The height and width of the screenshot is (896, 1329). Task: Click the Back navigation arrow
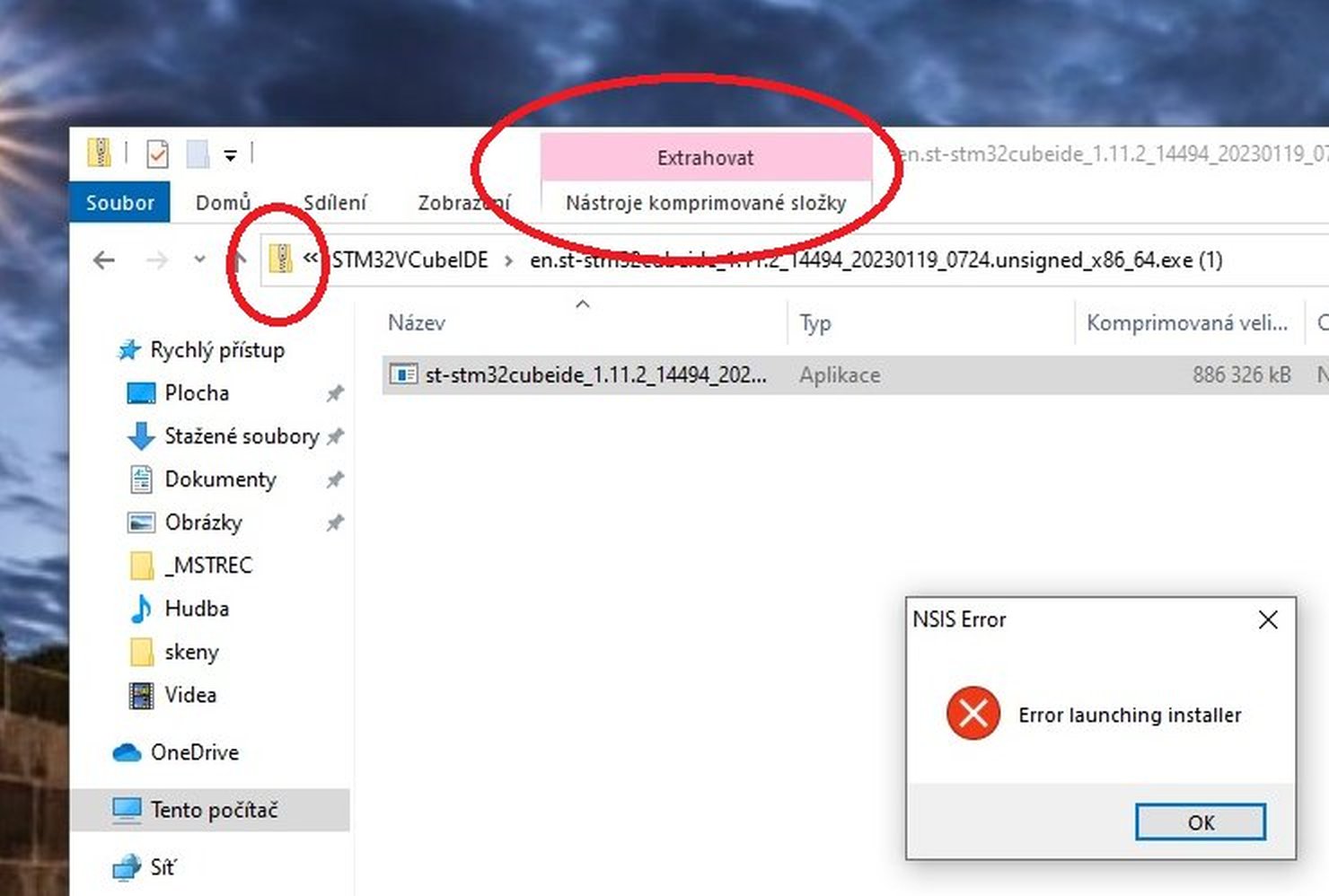[104, 260]
